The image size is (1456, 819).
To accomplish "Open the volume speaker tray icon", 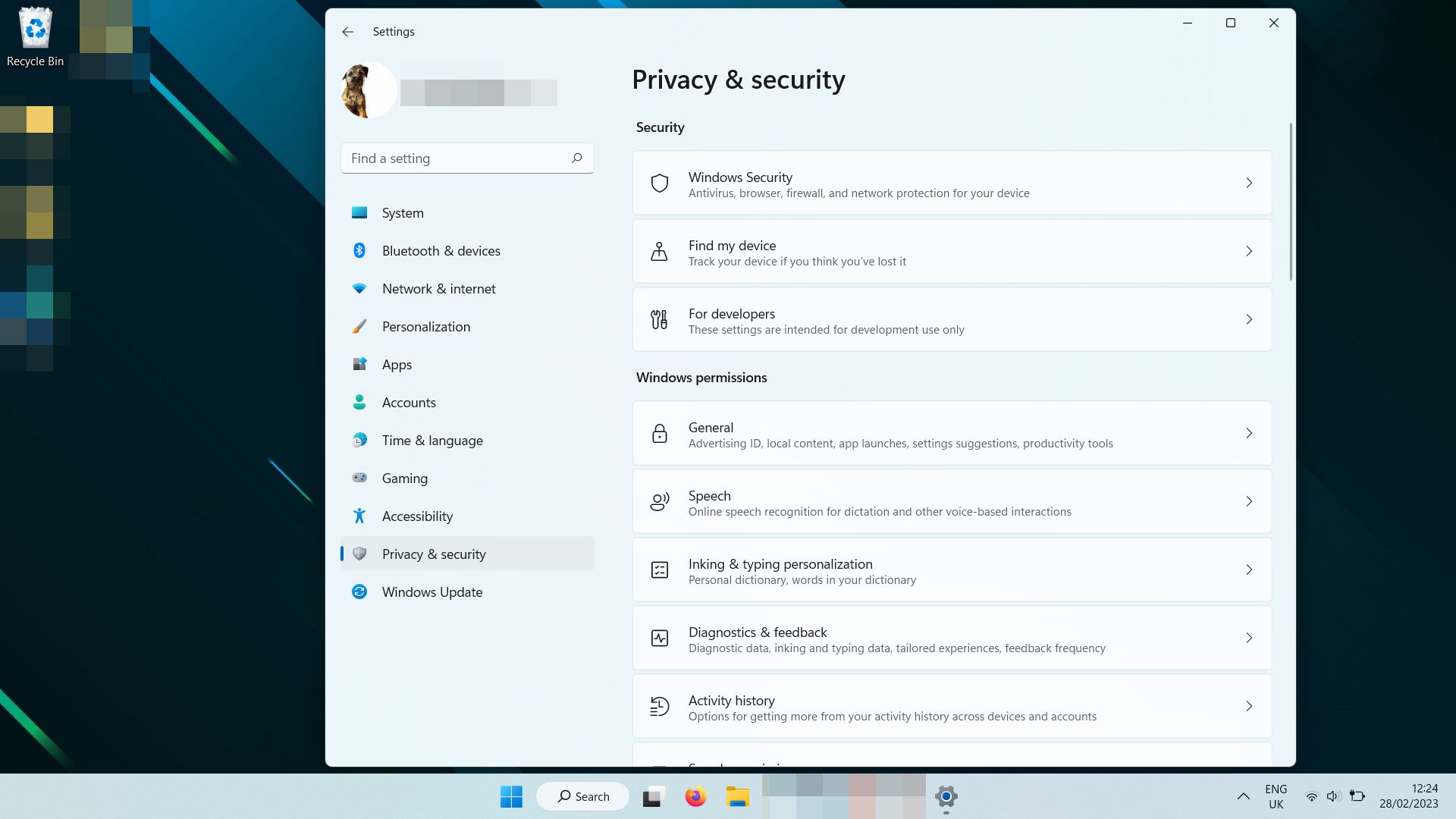I will pos(1334,796).
